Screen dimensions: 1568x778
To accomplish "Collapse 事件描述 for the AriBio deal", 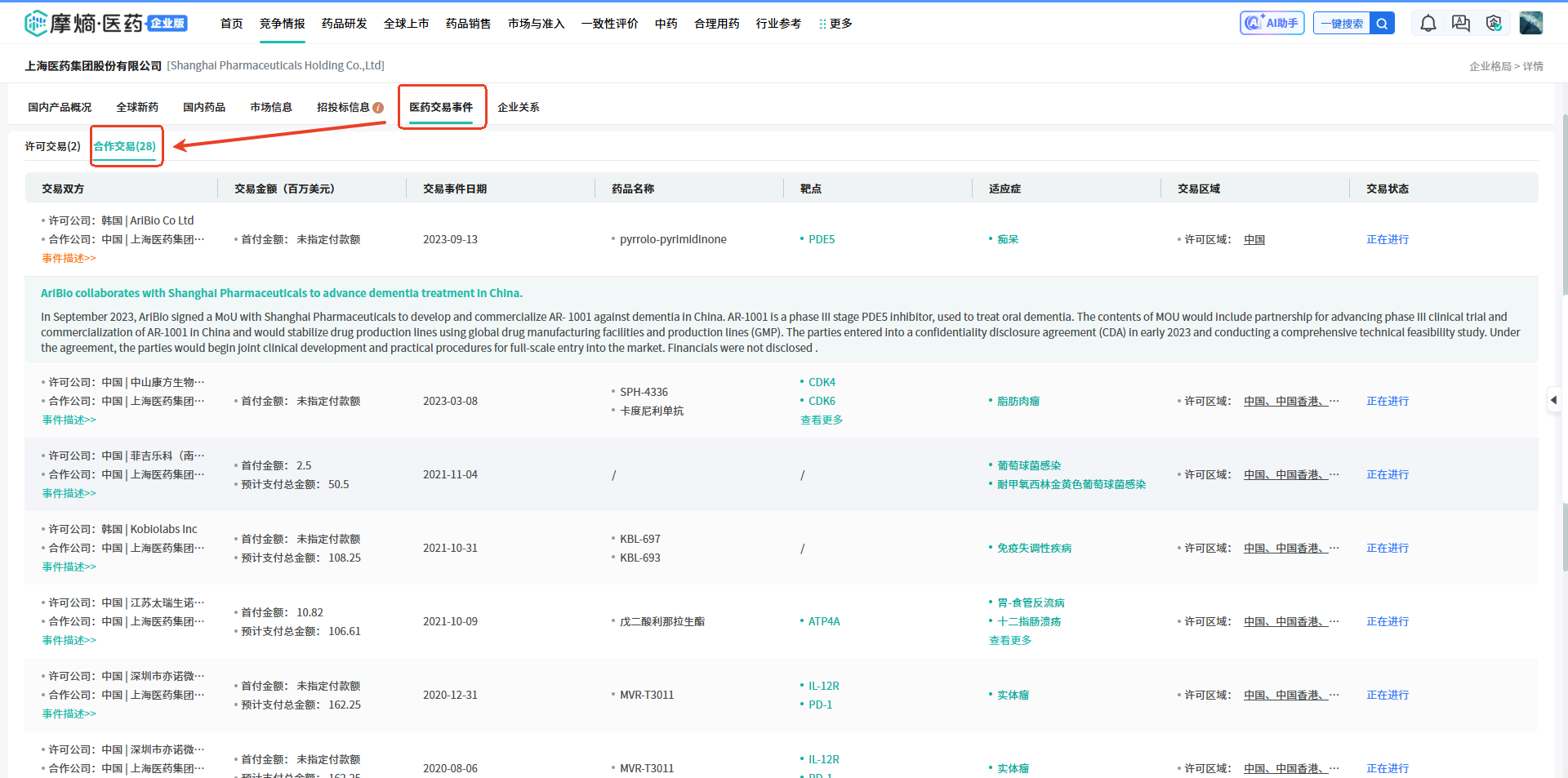I will point(69,258).
